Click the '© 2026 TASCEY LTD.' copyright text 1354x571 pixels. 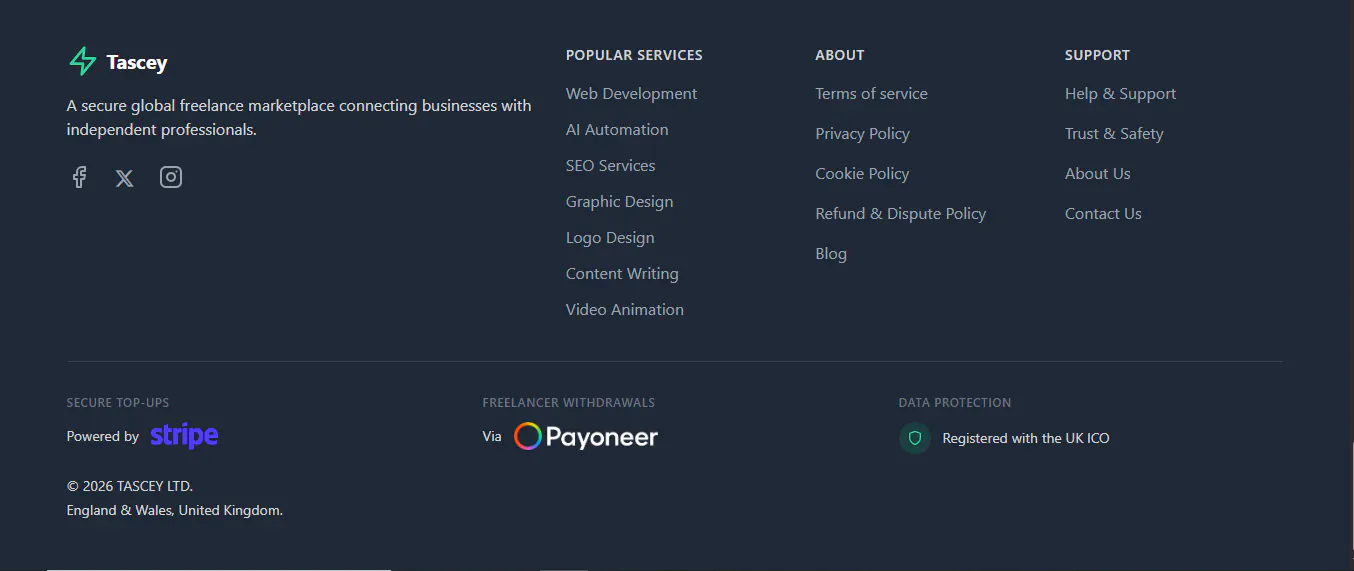(x=129, y=486)
